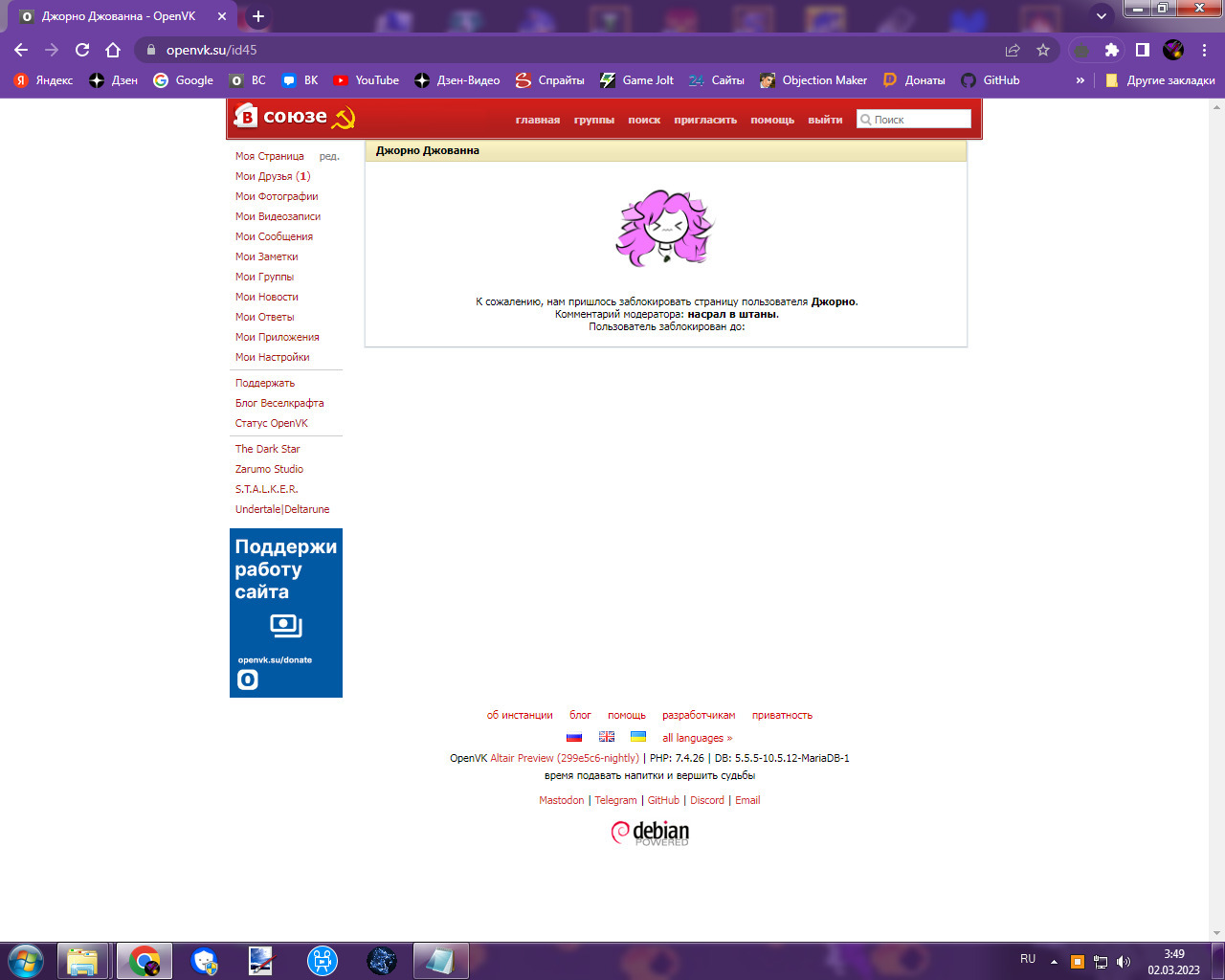1225x980 pixels.
Task: Open Моя Страница in the sidebar
Action: pyautogui.click(x=270, y=156)
